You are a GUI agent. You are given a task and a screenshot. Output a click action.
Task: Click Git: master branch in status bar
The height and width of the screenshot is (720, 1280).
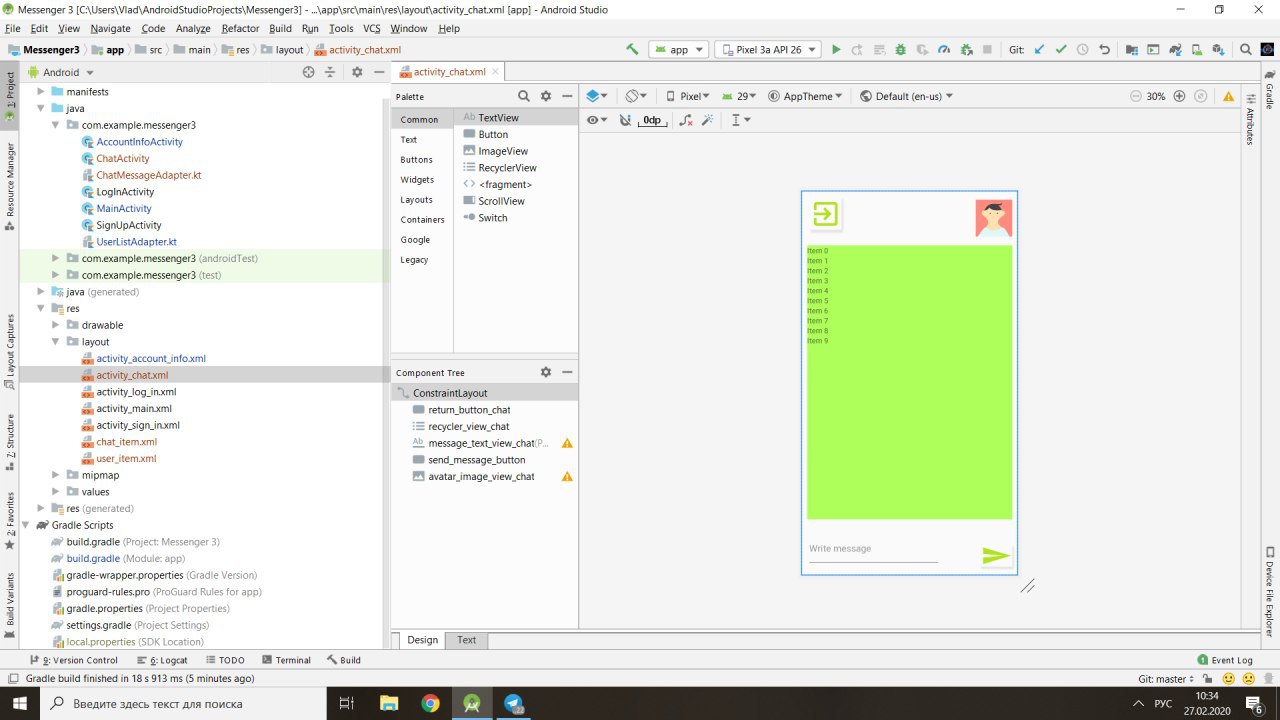point(1166,678)
